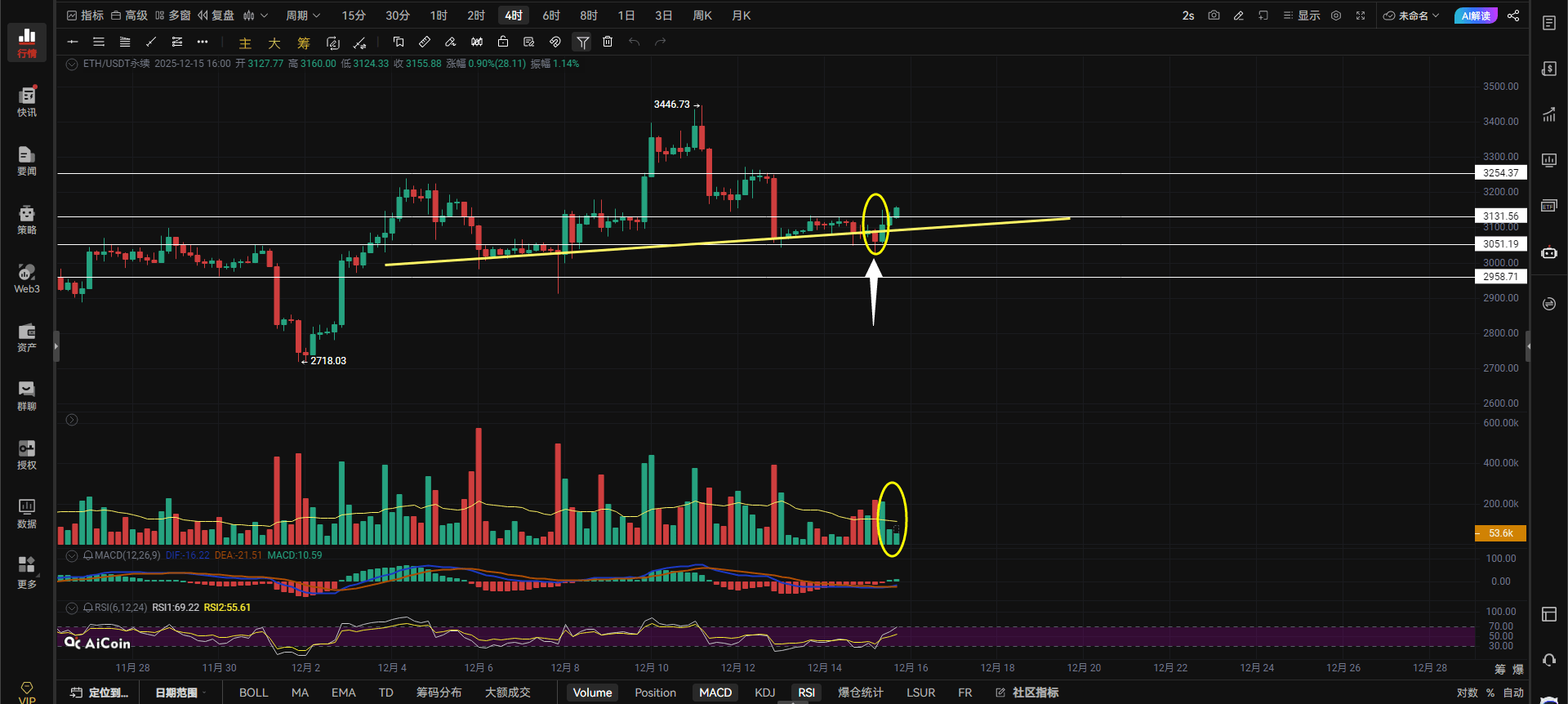Open the 未命名 layout dropdown
Image resolution: width=1568 pixels, height=704 pixels.
[1411, 16]
